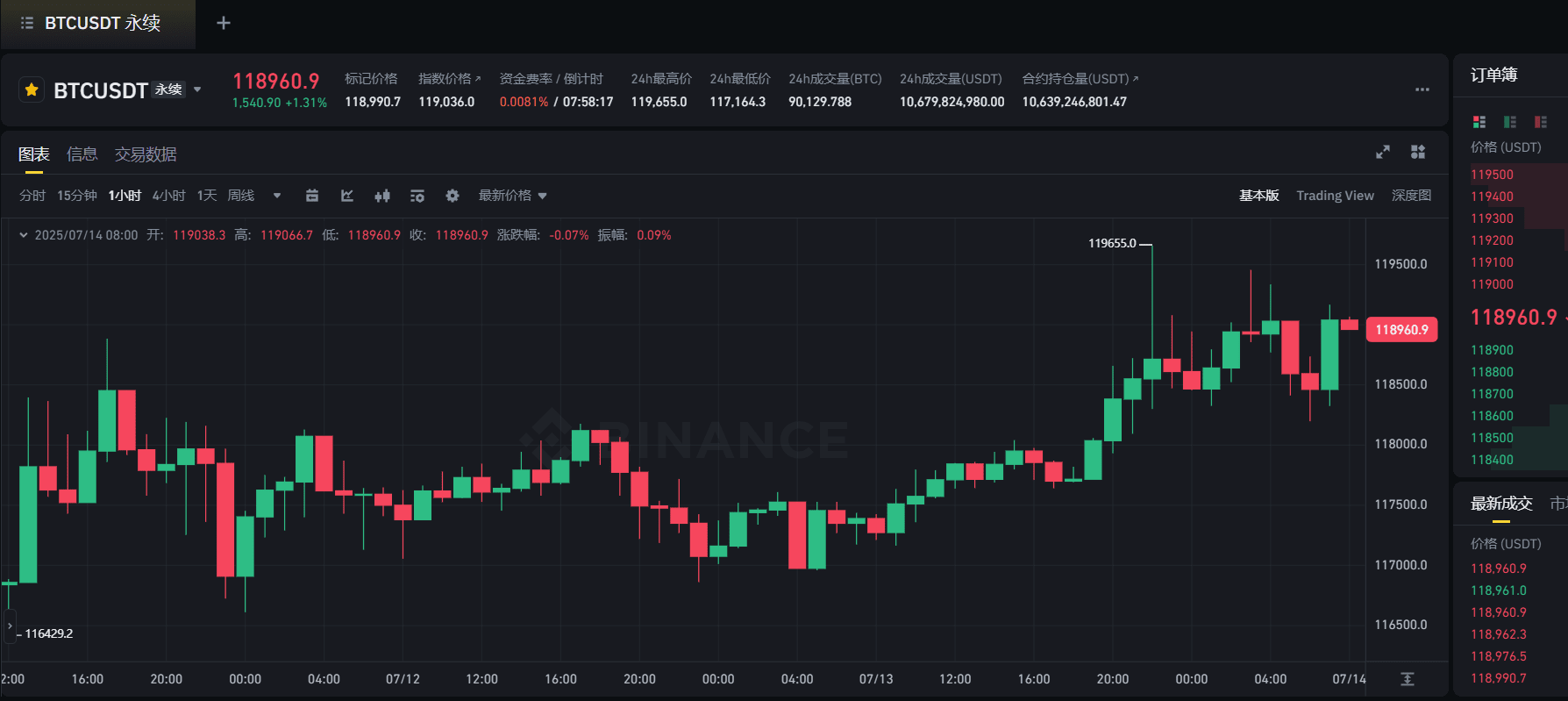
Task: Click the large 118960.9 order book mid price
Action: 1514,318
